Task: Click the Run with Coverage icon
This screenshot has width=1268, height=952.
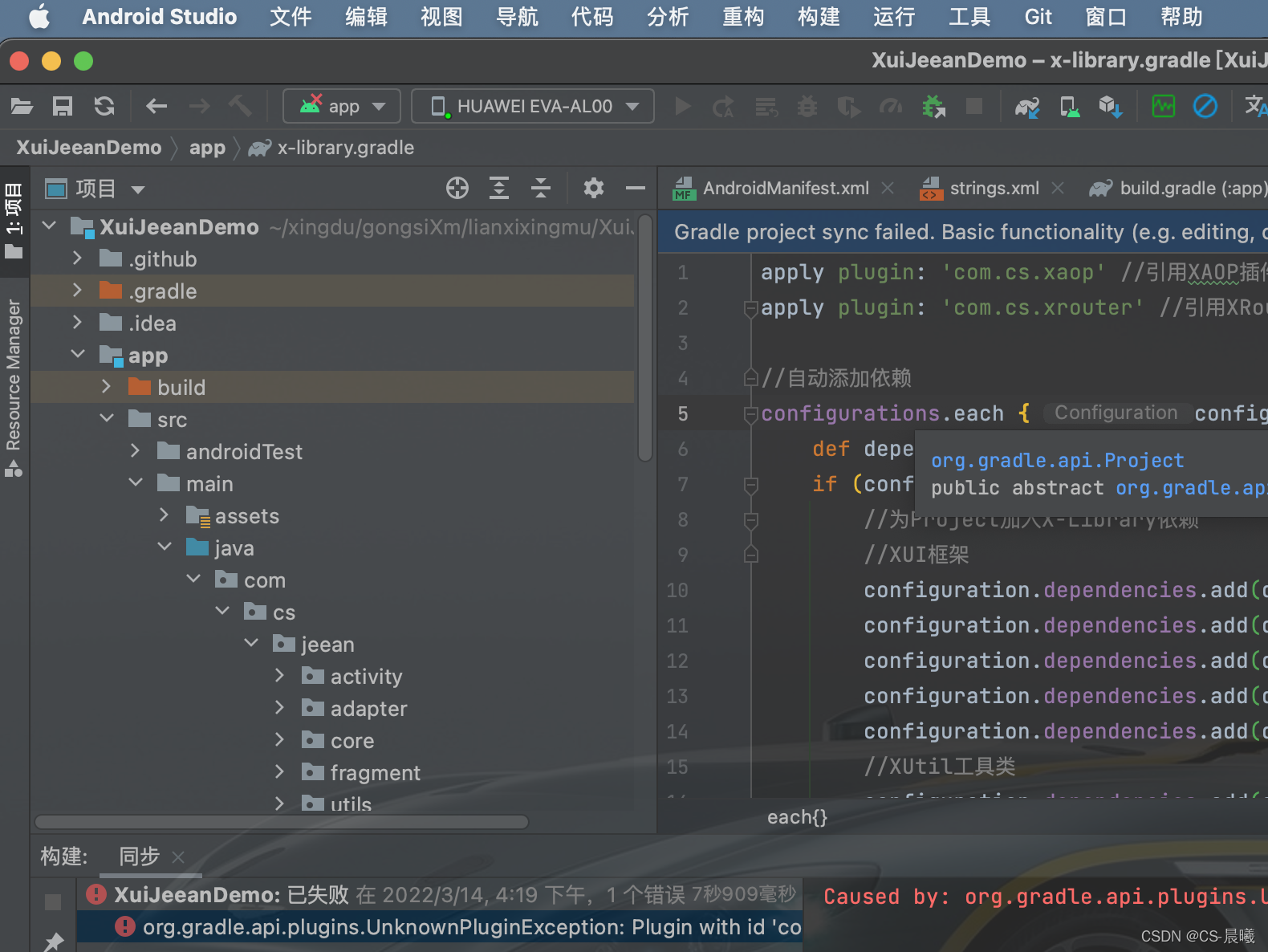Action: click(x=849, y=106)
